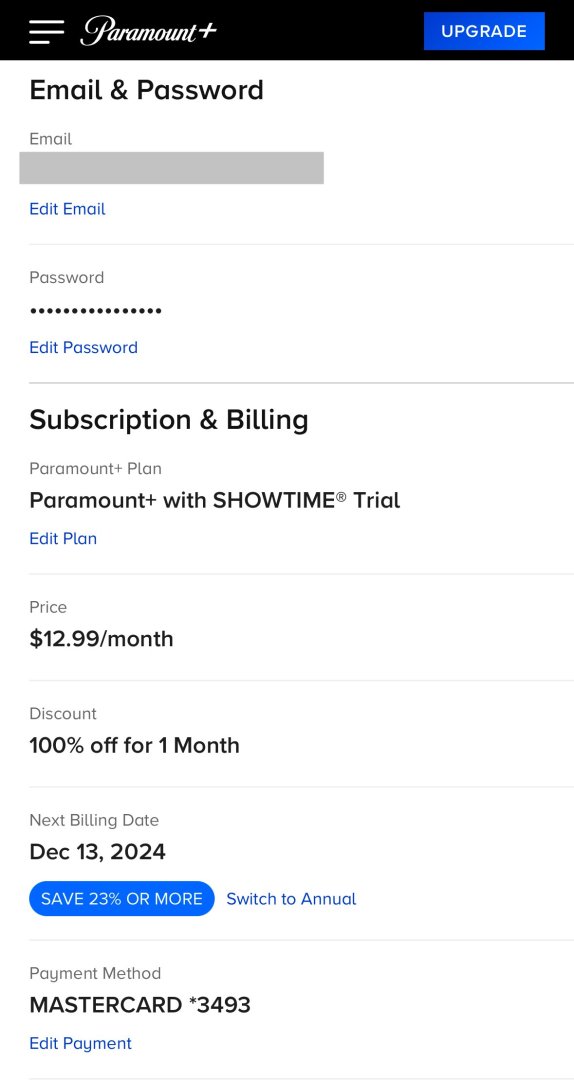The width and height of the screenshot is (574, 1080).
Task: Click the Email & Password heading
Action: [x=146, y=90]
